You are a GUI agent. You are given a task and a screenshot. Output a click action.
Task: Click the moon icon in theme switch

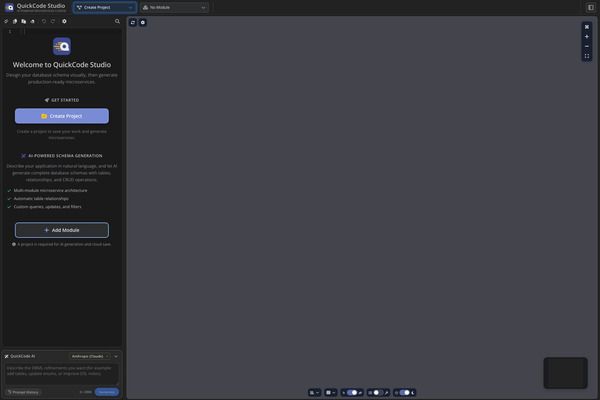coord(413,392)
